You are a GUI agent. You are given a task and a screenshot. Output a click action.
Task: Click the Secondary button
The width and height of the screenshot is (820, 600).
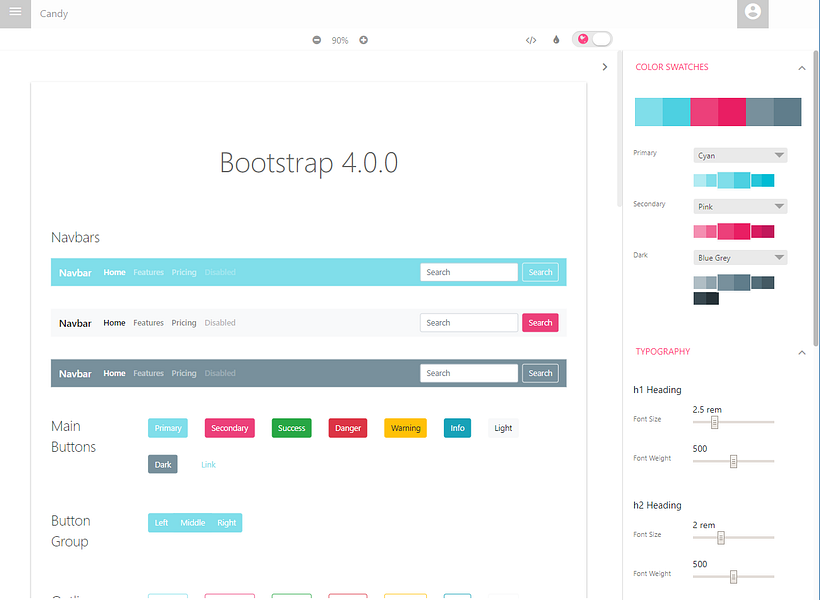230,428
